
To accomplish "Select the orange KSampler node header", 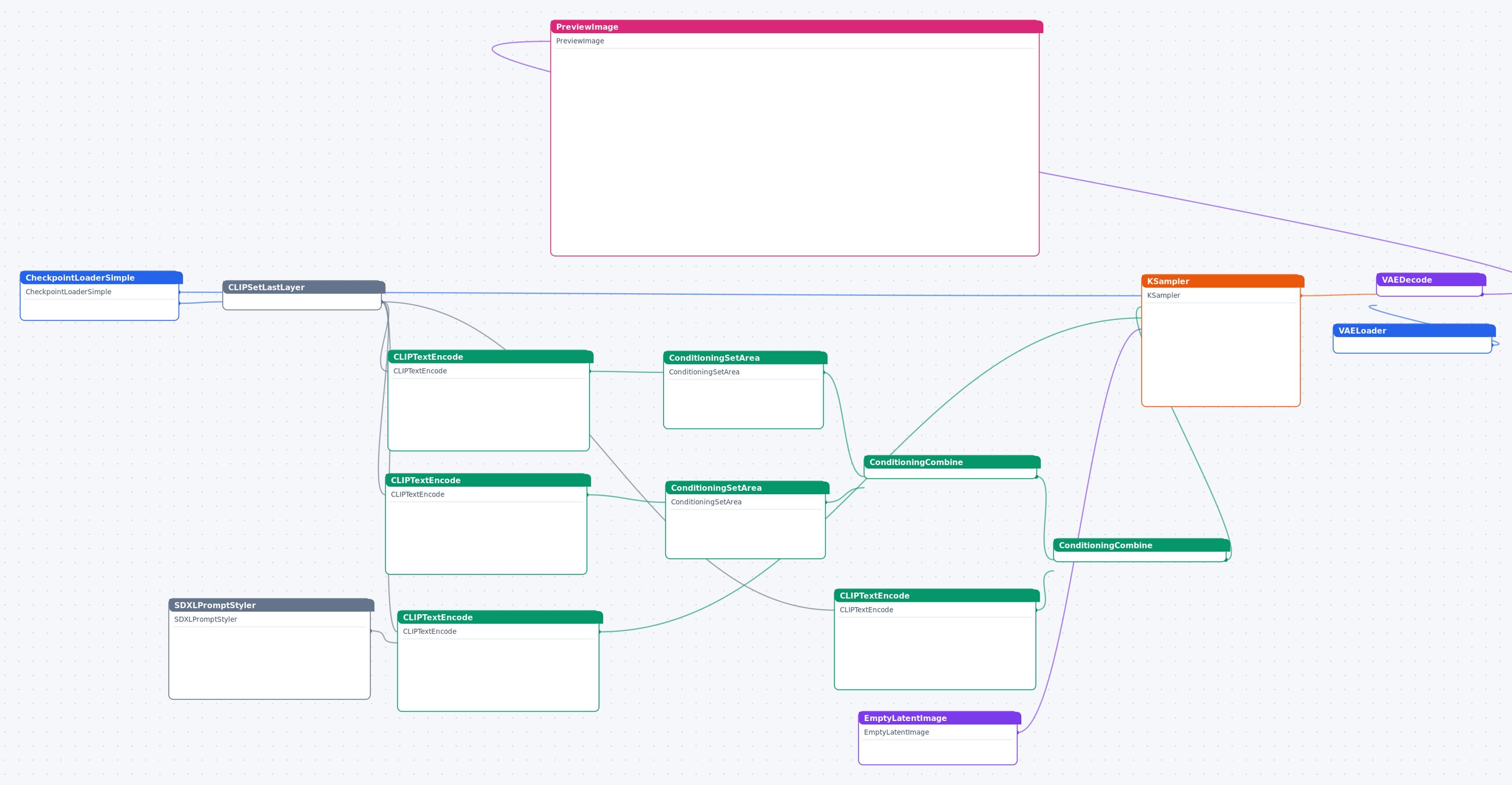I will coord(1222,281).
